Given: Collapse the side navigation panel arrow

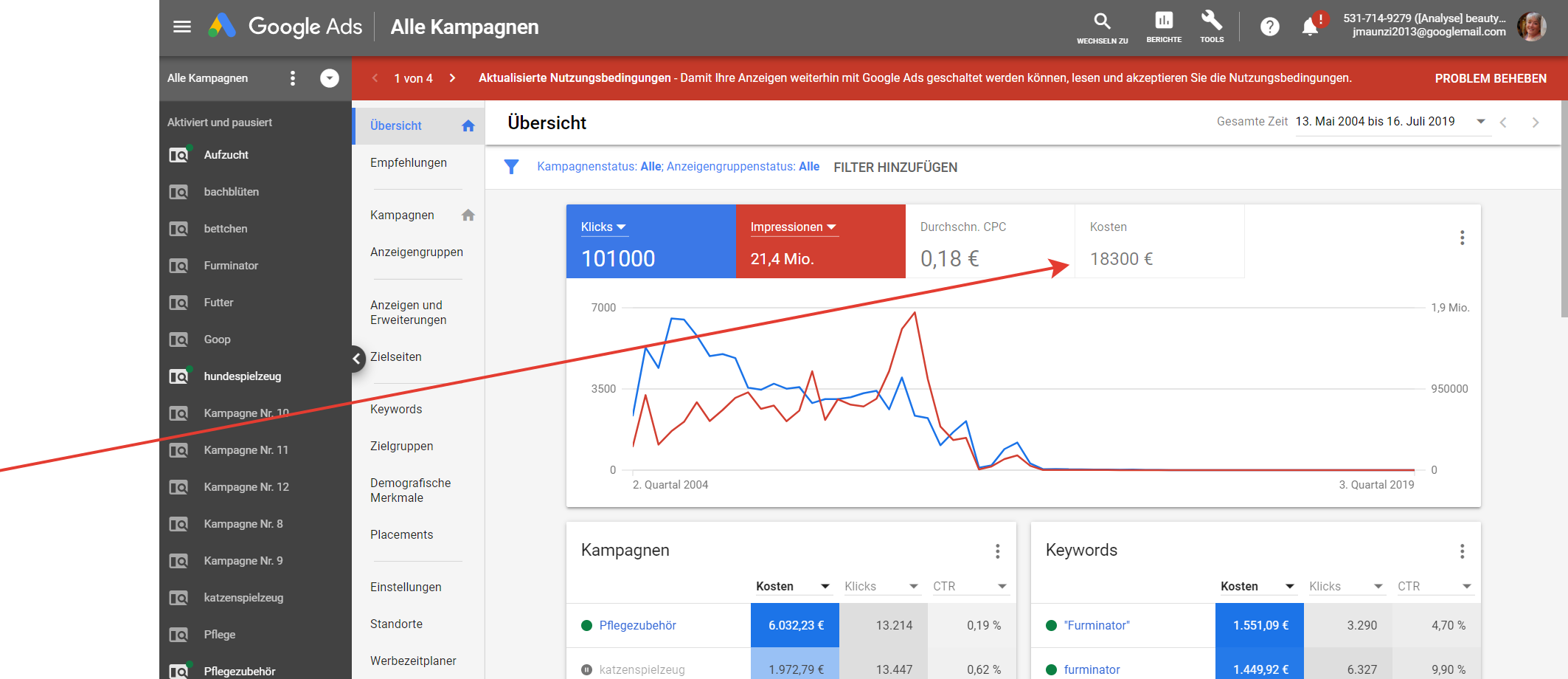Looking at the screenshot, I should coord(357,359).
